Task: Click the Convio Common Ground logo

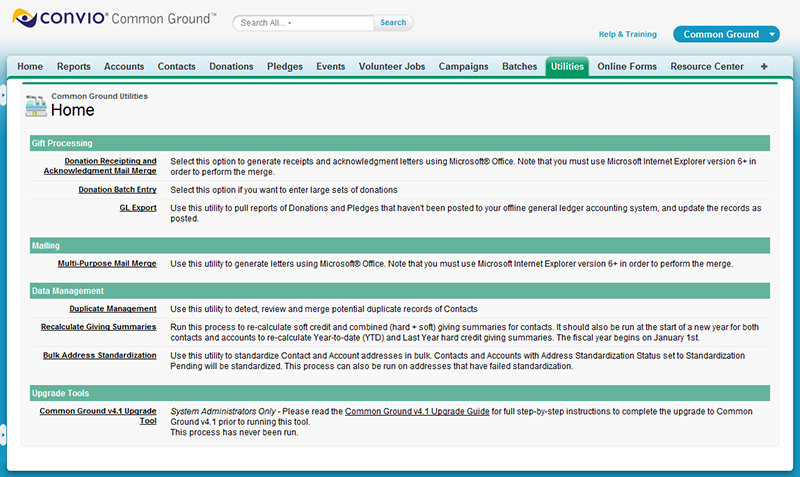Action: (112, 20)
